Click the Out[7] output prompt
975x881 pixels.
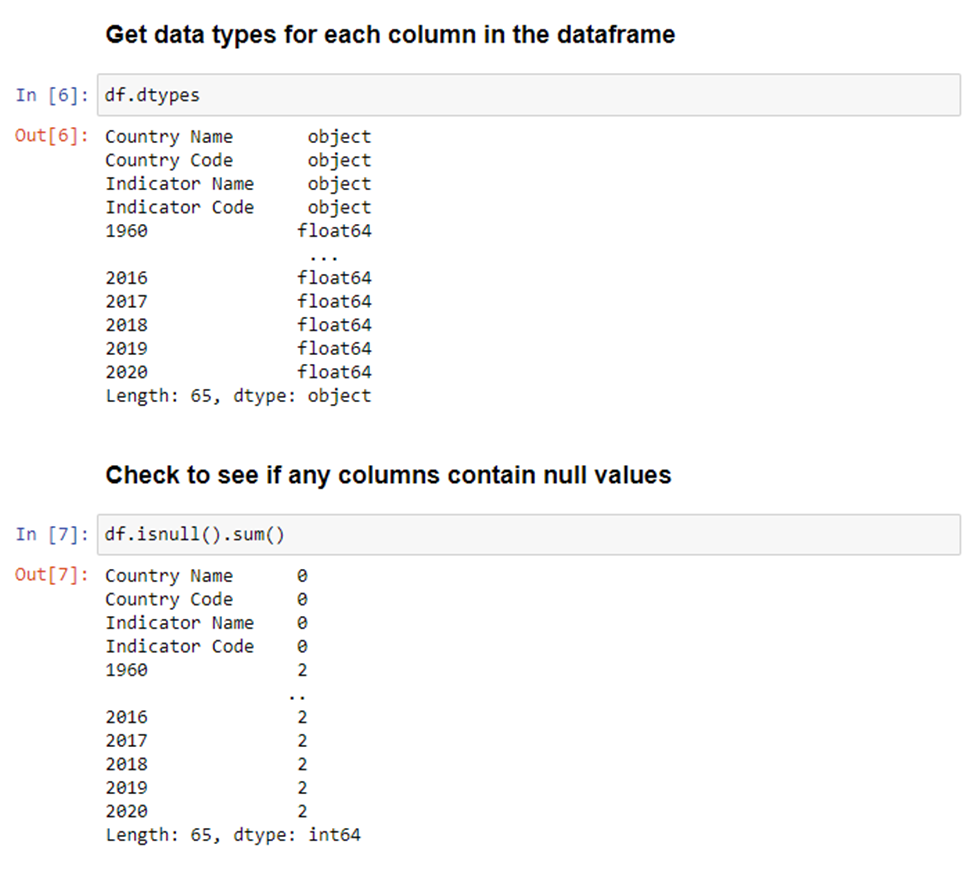coord(52,574)
